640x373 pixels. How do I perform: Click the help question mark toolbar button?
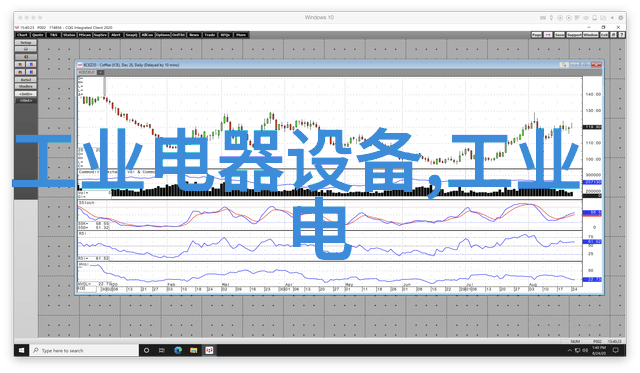pyautogui.click(x=622, y=35)
